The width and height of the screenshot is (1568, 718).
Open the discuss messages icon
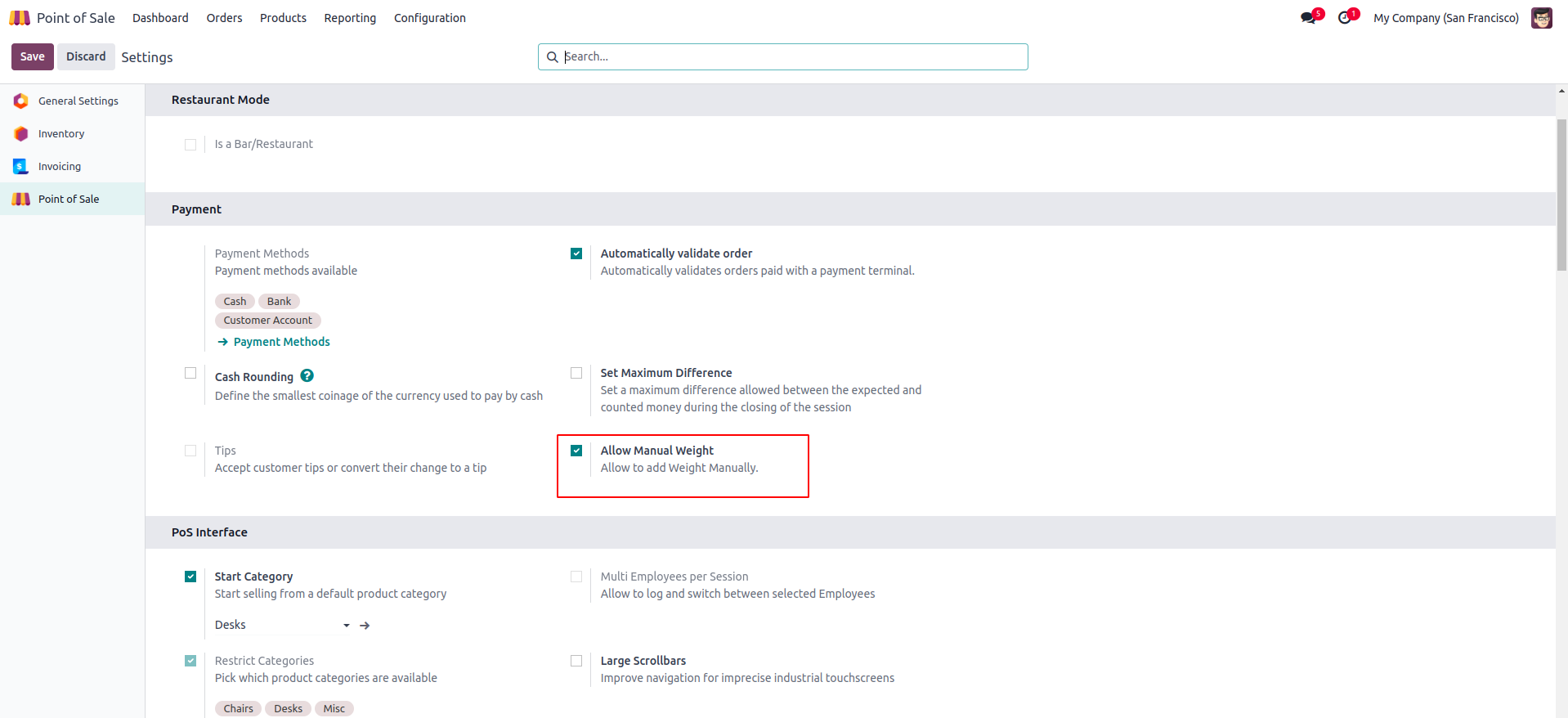[1308, 18]
